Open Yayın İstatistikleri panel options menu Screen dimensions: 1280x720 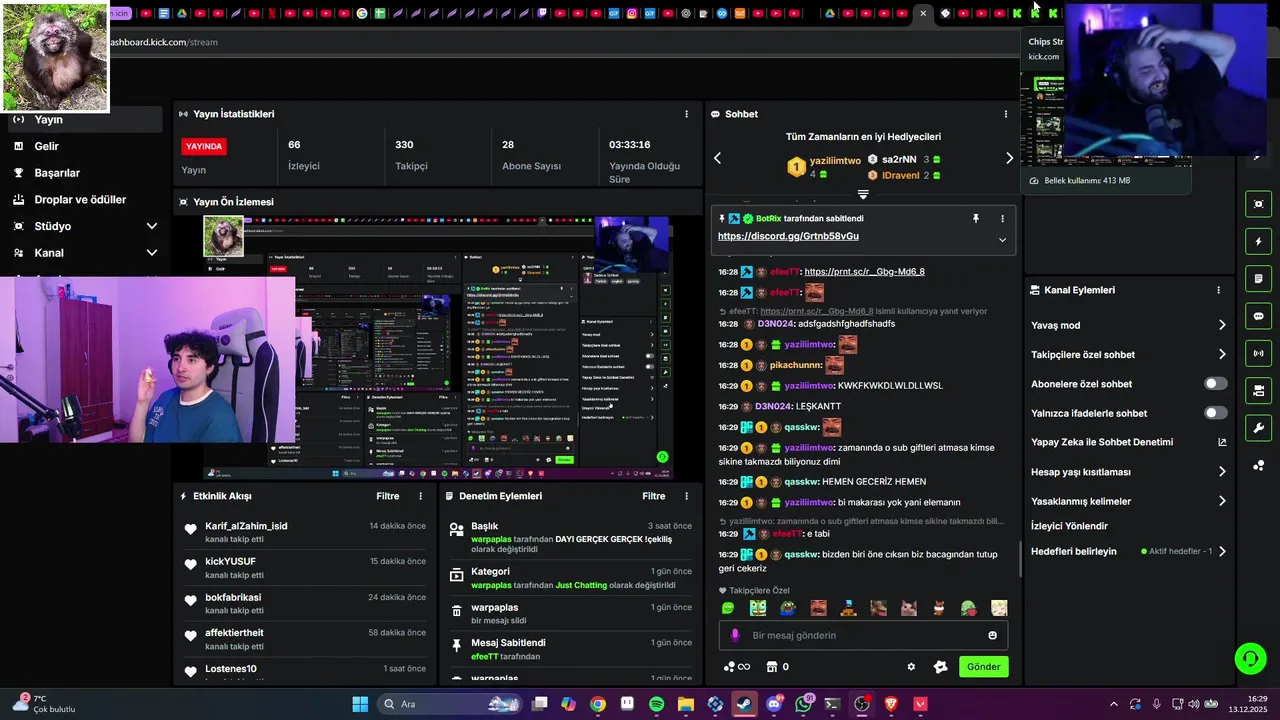tap(686, 114)
